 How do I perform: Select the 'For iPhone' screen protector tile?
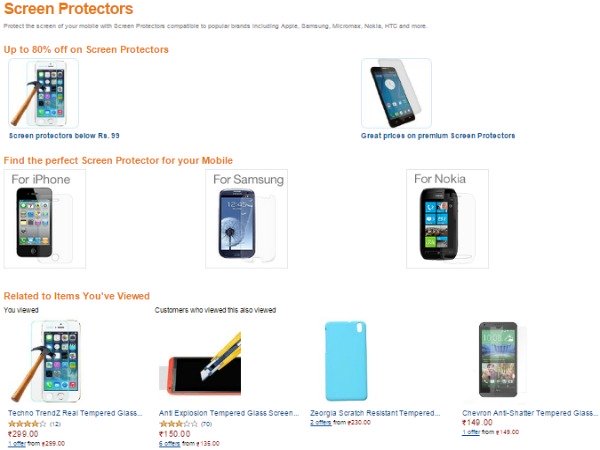click(x=44, y=218)
